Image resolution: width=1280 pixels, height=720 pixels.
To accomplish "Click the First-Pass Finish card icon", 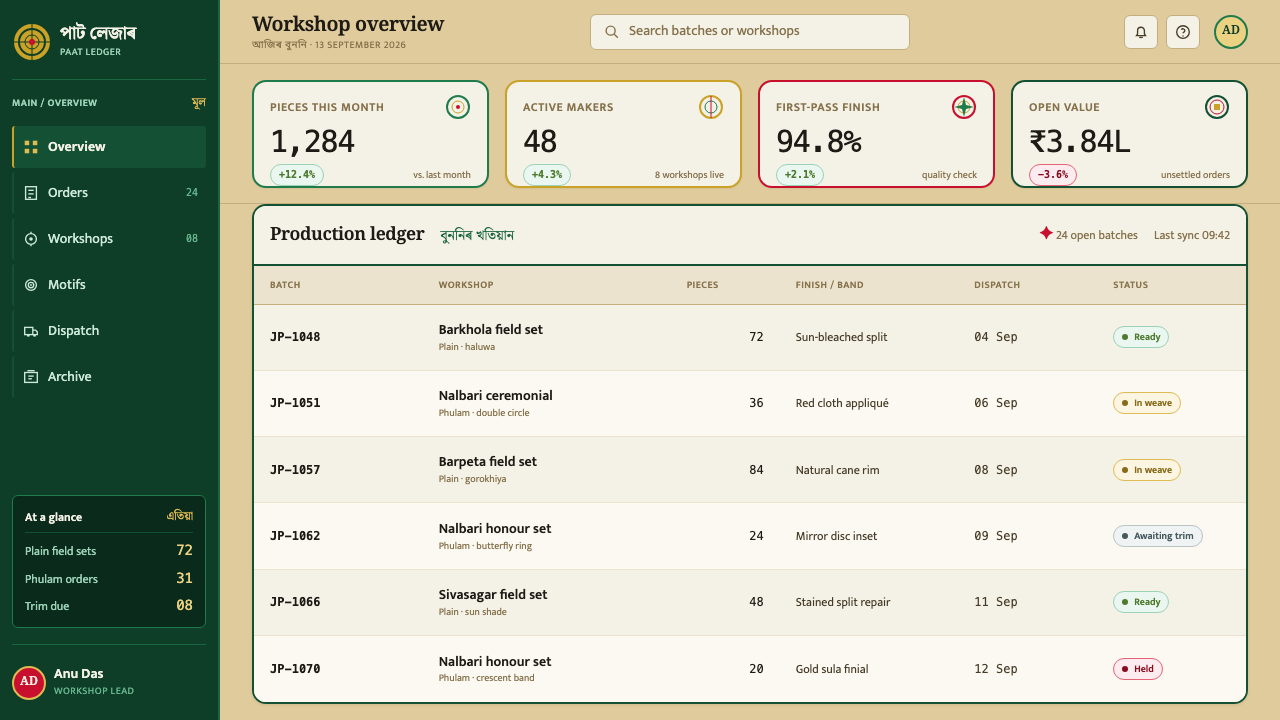I will pos(964,107).
